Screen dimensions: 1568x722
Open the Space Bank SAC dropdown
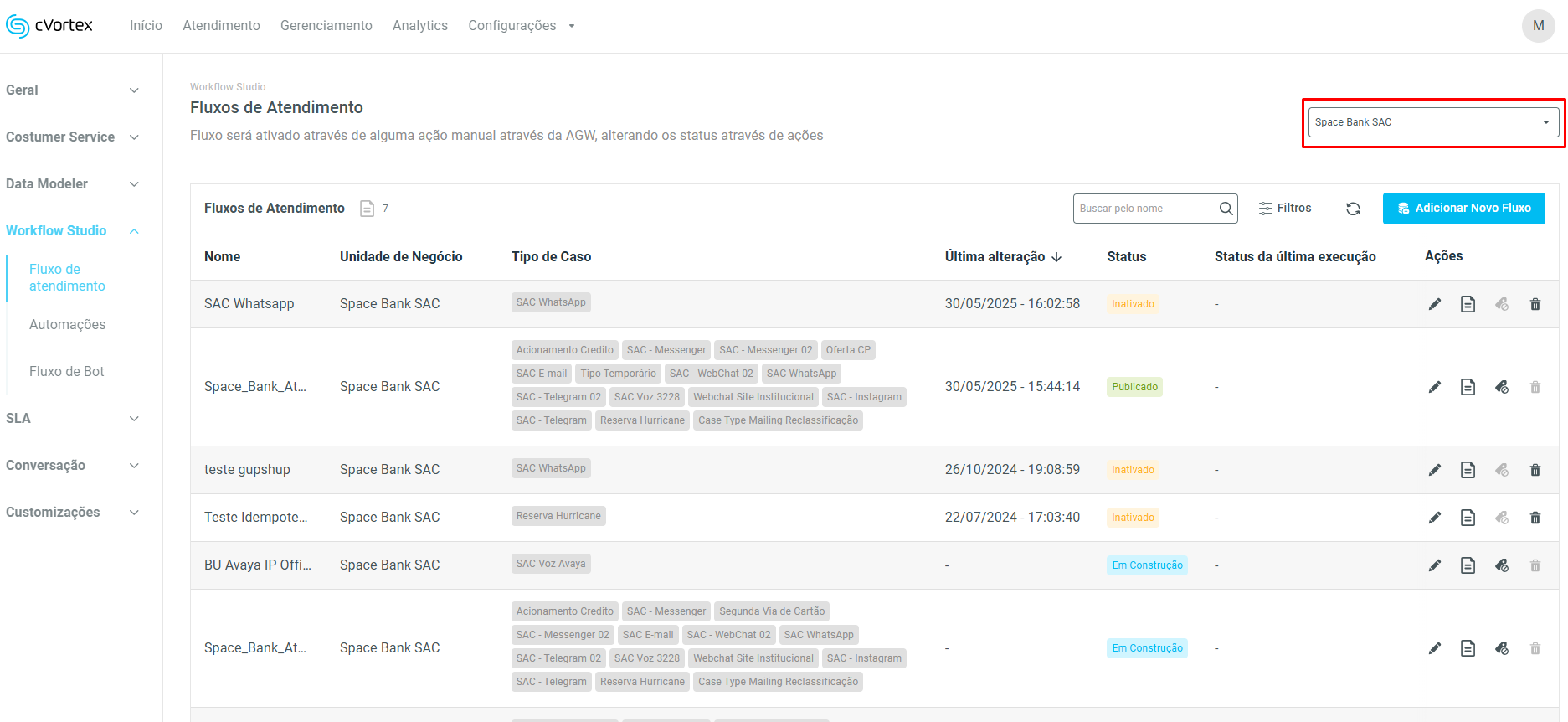tap(1432, 122)
